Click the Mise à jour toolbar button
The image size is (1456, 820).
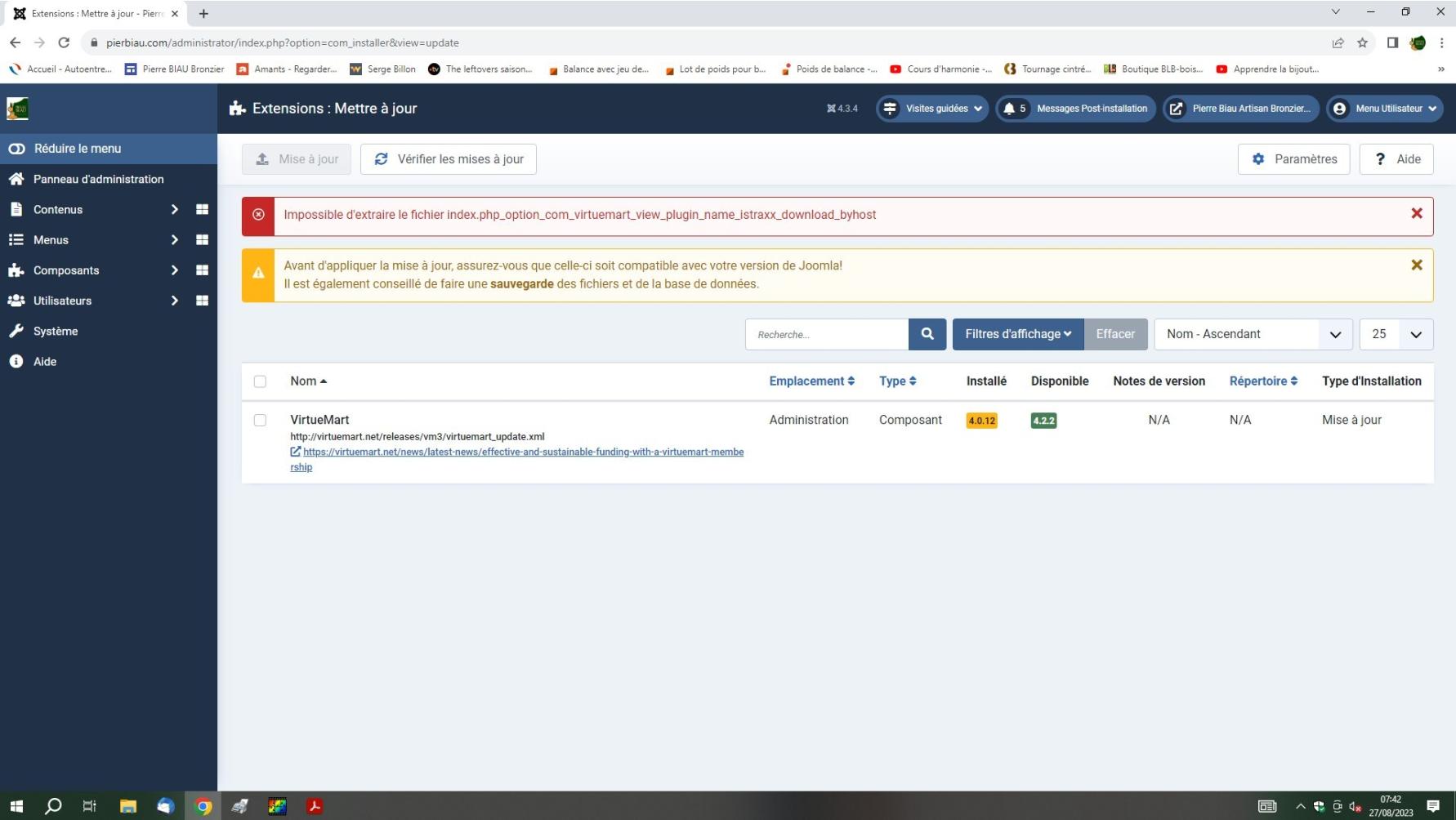click(297, 159)
